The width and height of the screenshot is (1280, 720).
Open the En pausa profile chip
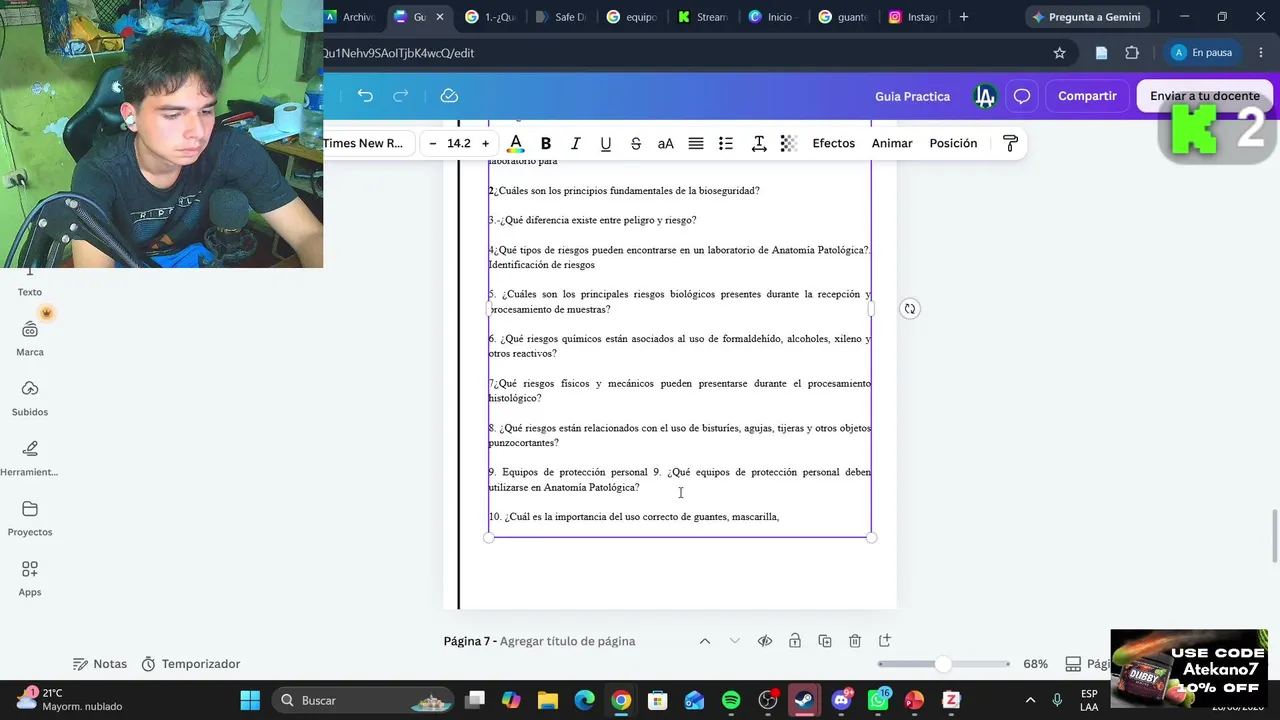pos(1203,53)
